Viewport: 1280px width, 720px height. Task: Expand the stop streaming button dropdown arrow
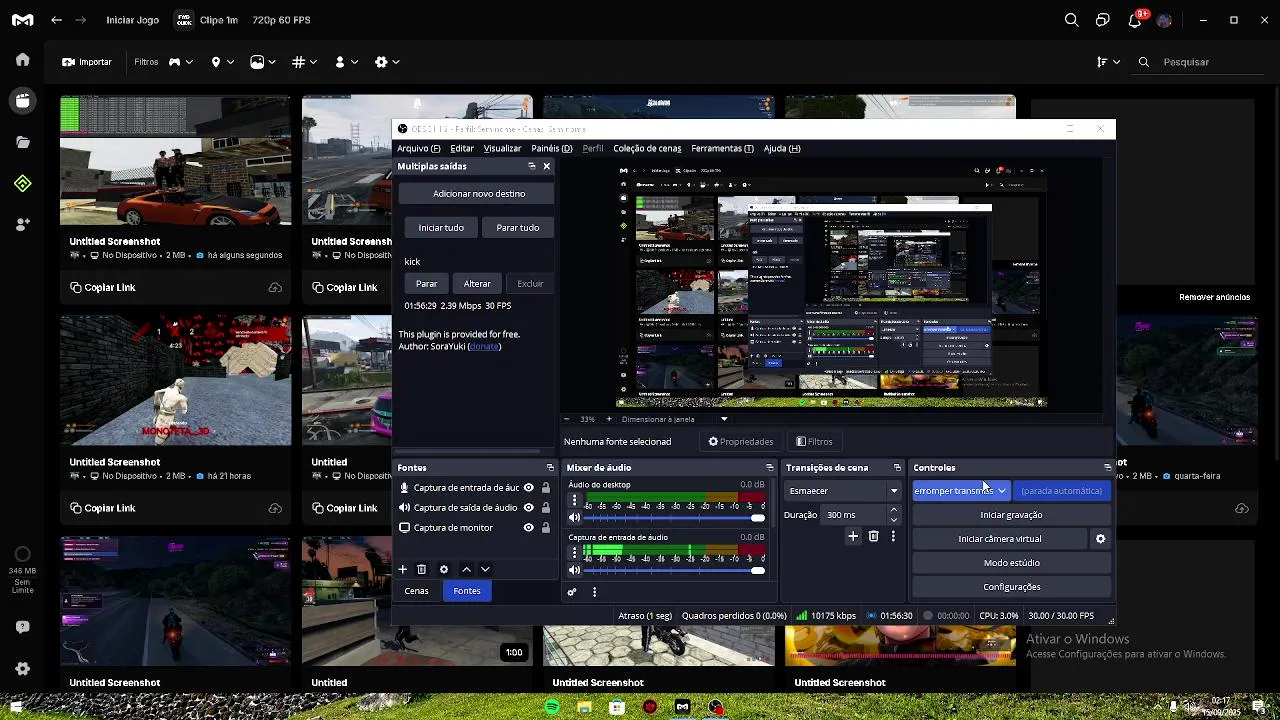1001,491
